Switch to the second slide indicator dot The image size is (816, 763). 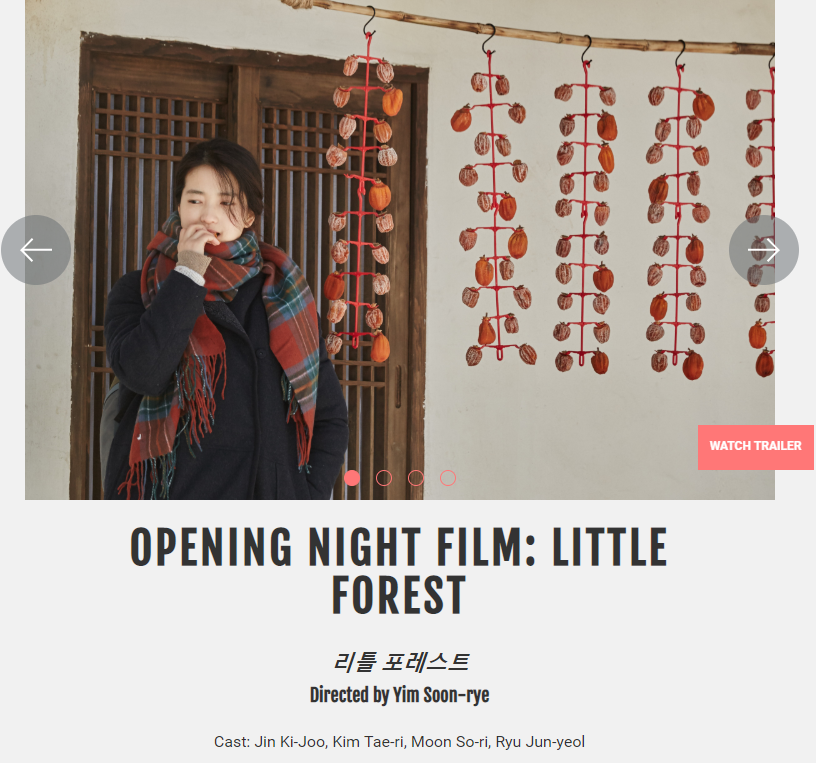[384, 478]
